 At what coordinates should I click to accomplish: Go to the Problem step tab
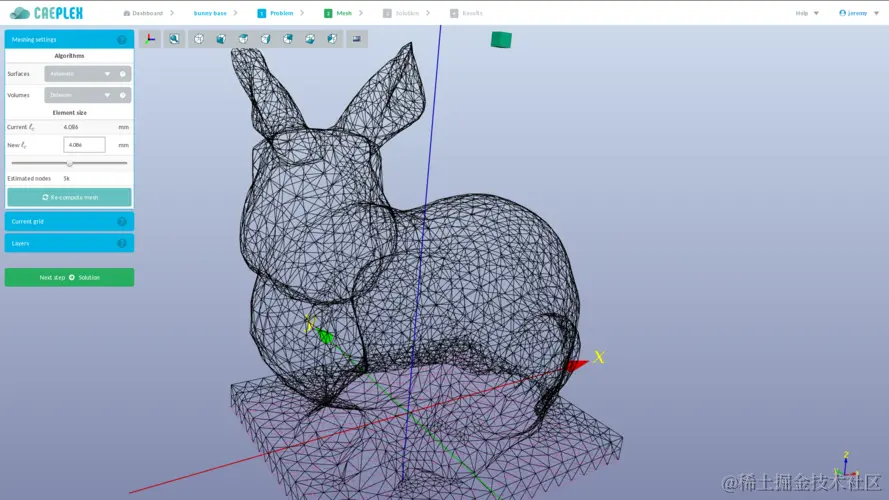coord(276,13)
